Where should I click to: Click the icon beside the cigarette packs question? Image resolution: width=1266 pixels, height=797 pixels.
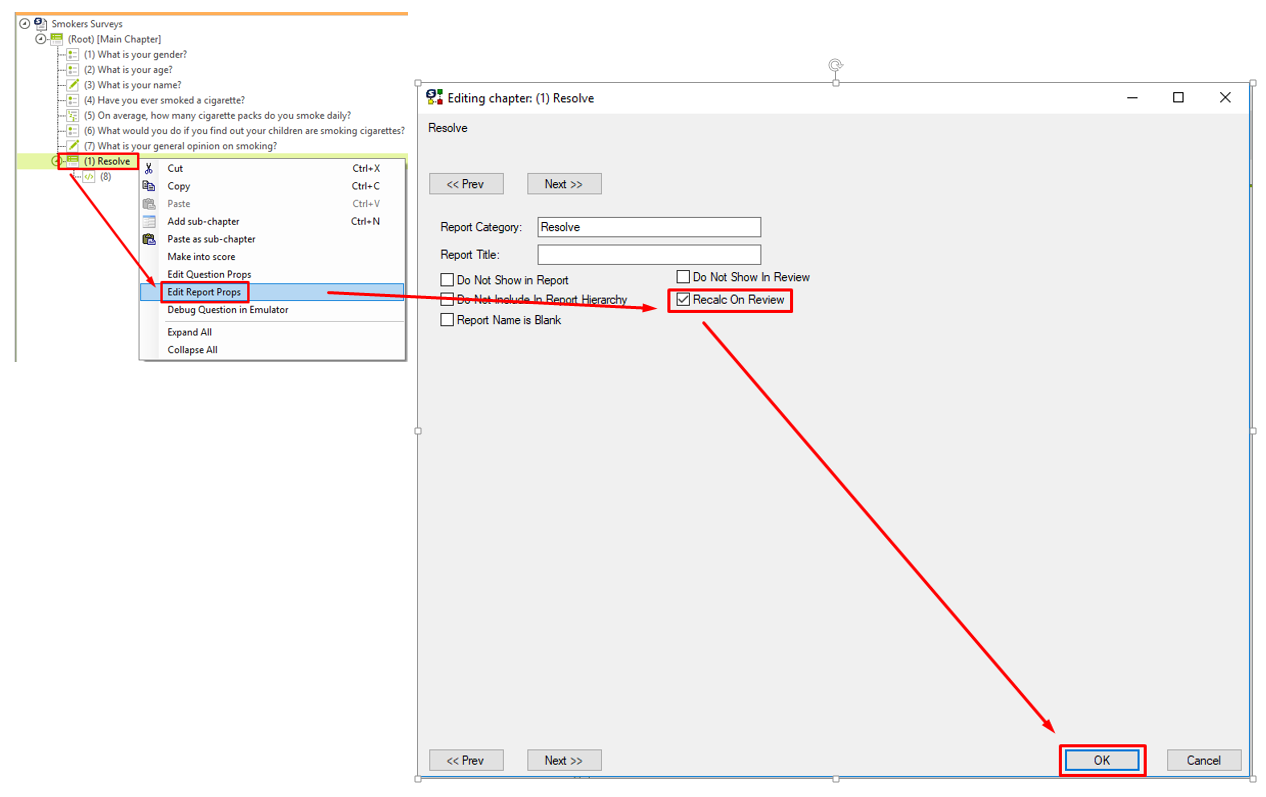pyautogui.click(x=73, y=115)
